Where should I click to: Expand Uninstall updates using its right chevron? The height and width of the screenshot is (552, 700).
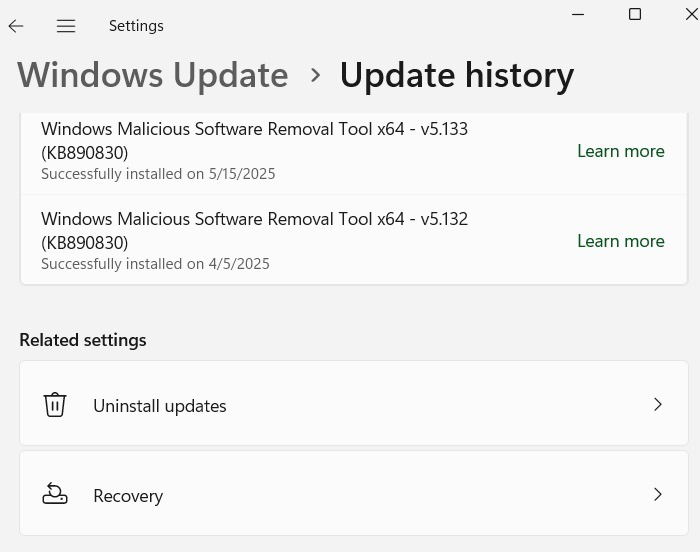coord(658,404)
